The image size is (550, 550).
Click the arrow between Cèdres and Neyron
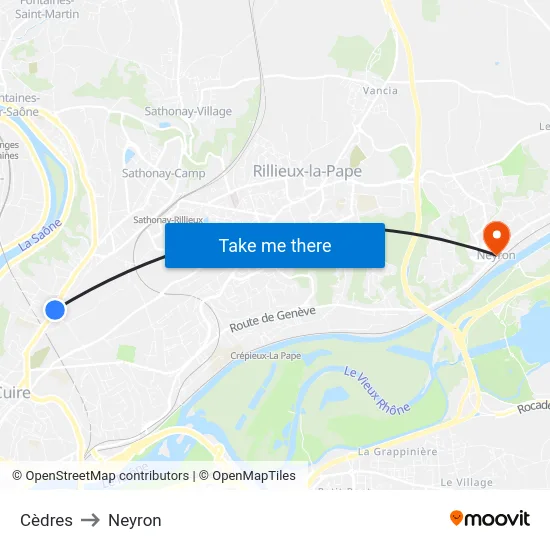click(90, 520)
